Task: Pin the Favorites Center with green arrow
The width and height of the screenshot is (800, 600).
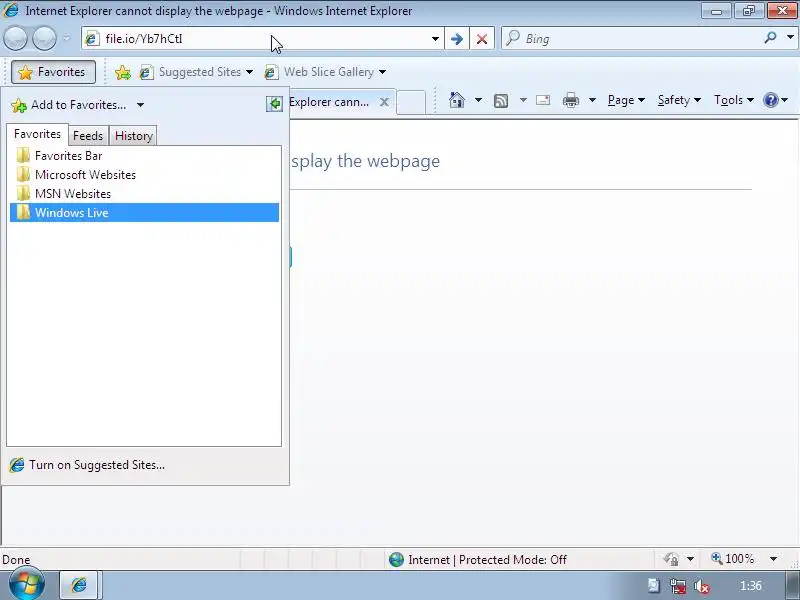Action: [274, 104]
